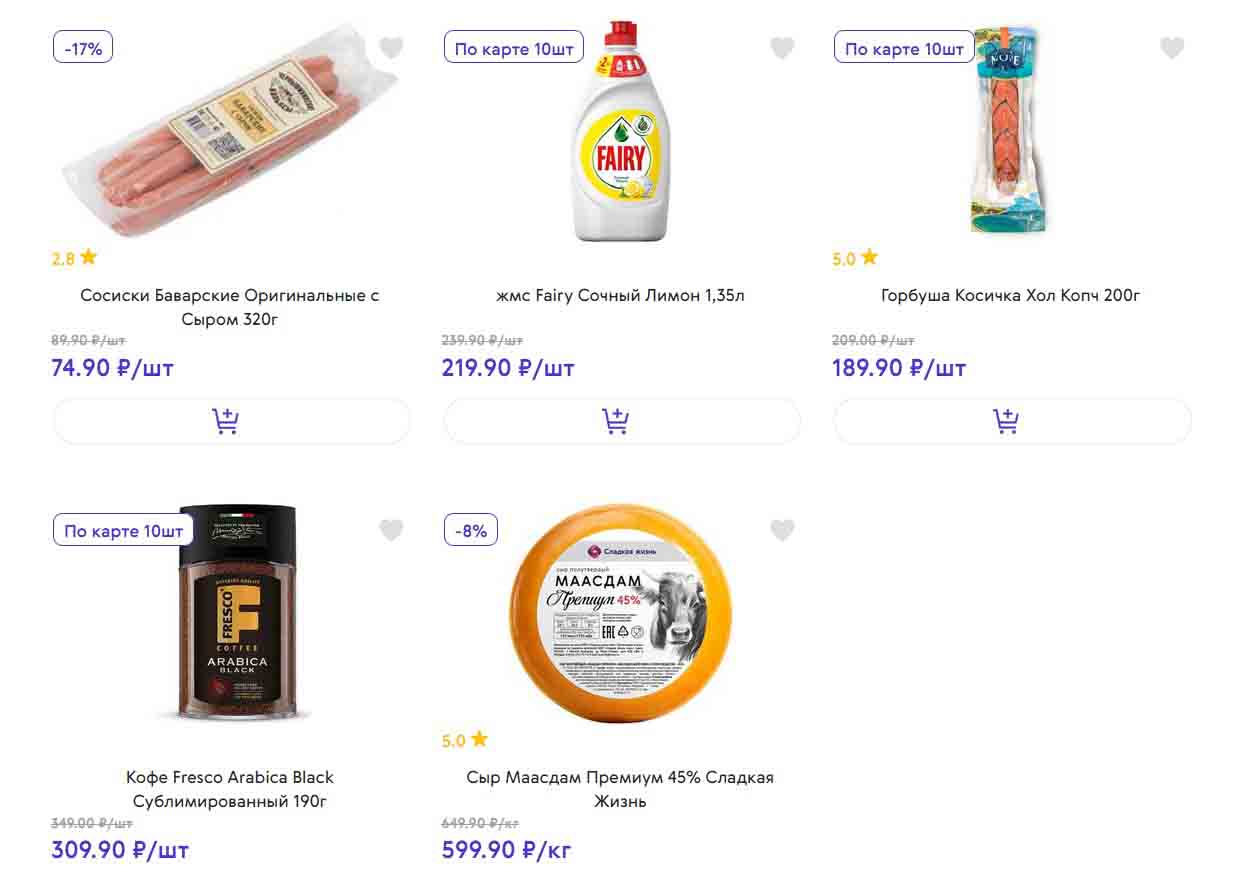Image resolution: width=1241 pixels, height=877 pixels.
Task: Open Сыр Маасдам Премиум product title
Action: click(620, 789)
